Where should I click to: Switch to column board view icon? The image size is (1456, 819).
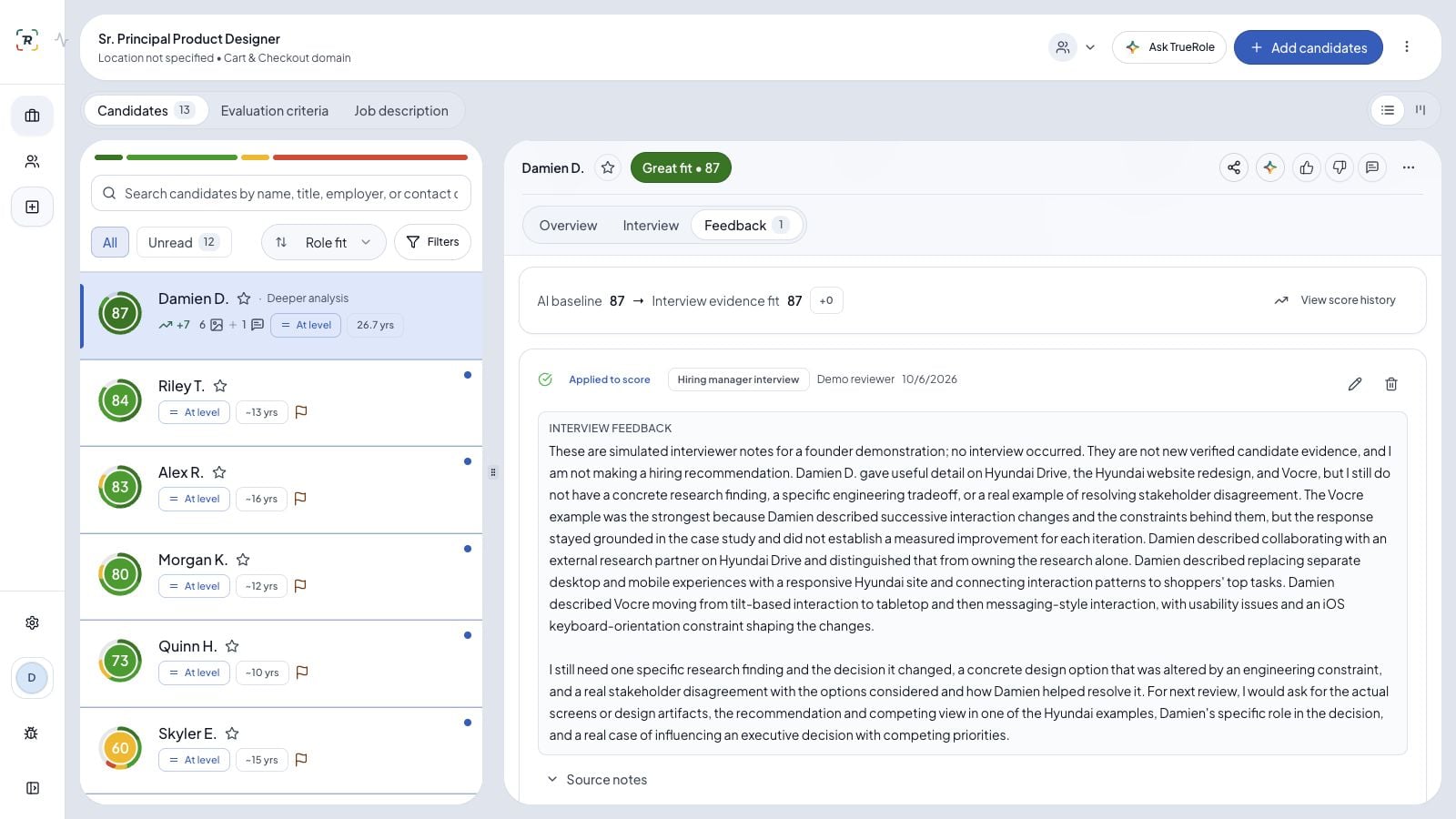[1421, 110]
